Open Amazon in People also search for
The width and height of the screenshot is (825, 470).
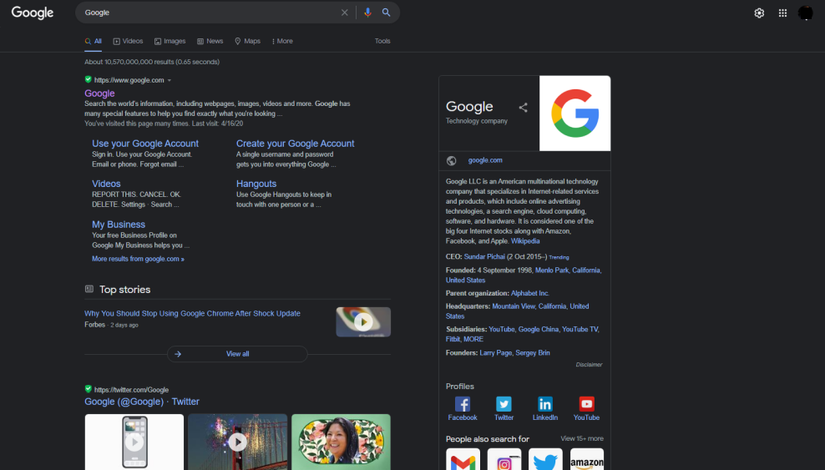coord(587,459)
